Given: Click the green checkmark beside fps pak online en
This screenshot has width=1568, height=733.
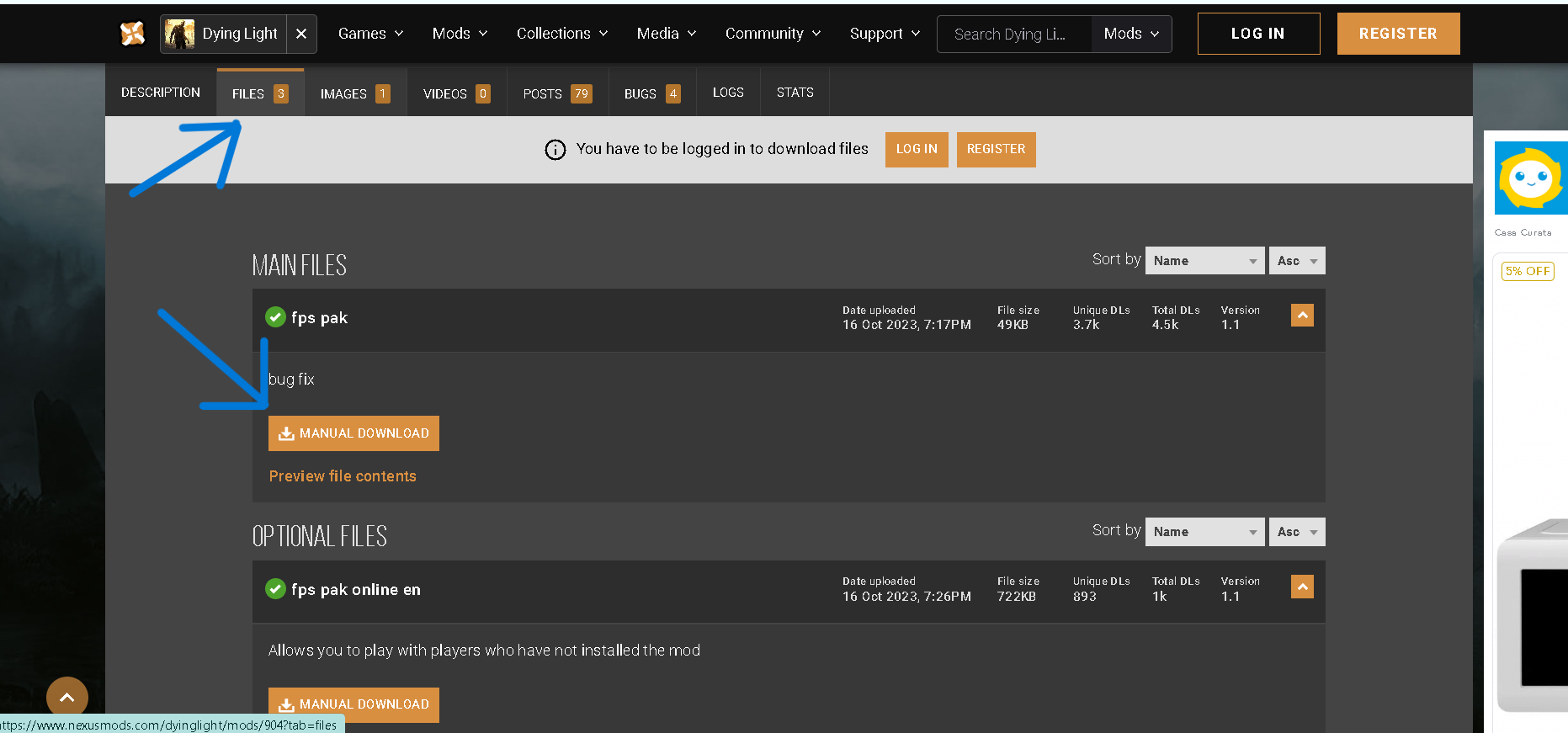Looking at the screenshot, I should (x=275, y=588).
